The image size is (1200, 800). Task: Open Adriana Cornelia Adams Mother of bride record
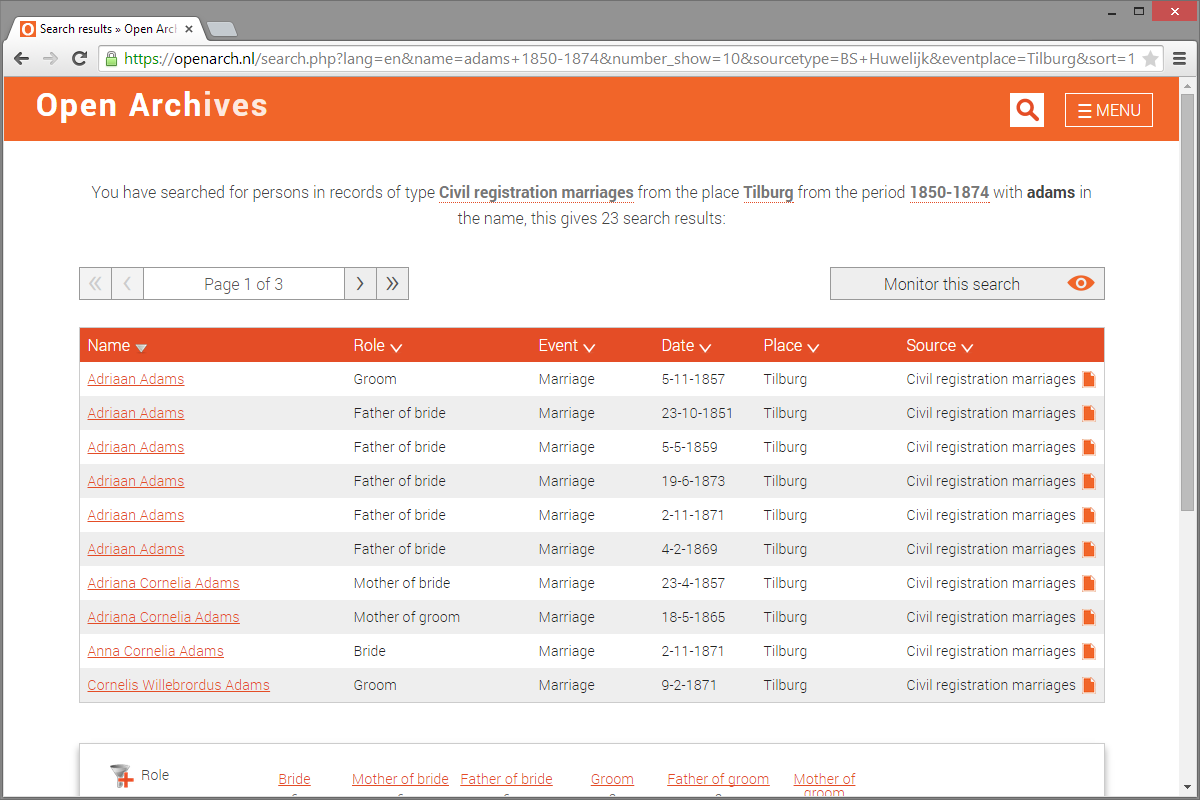coord(163,583)
